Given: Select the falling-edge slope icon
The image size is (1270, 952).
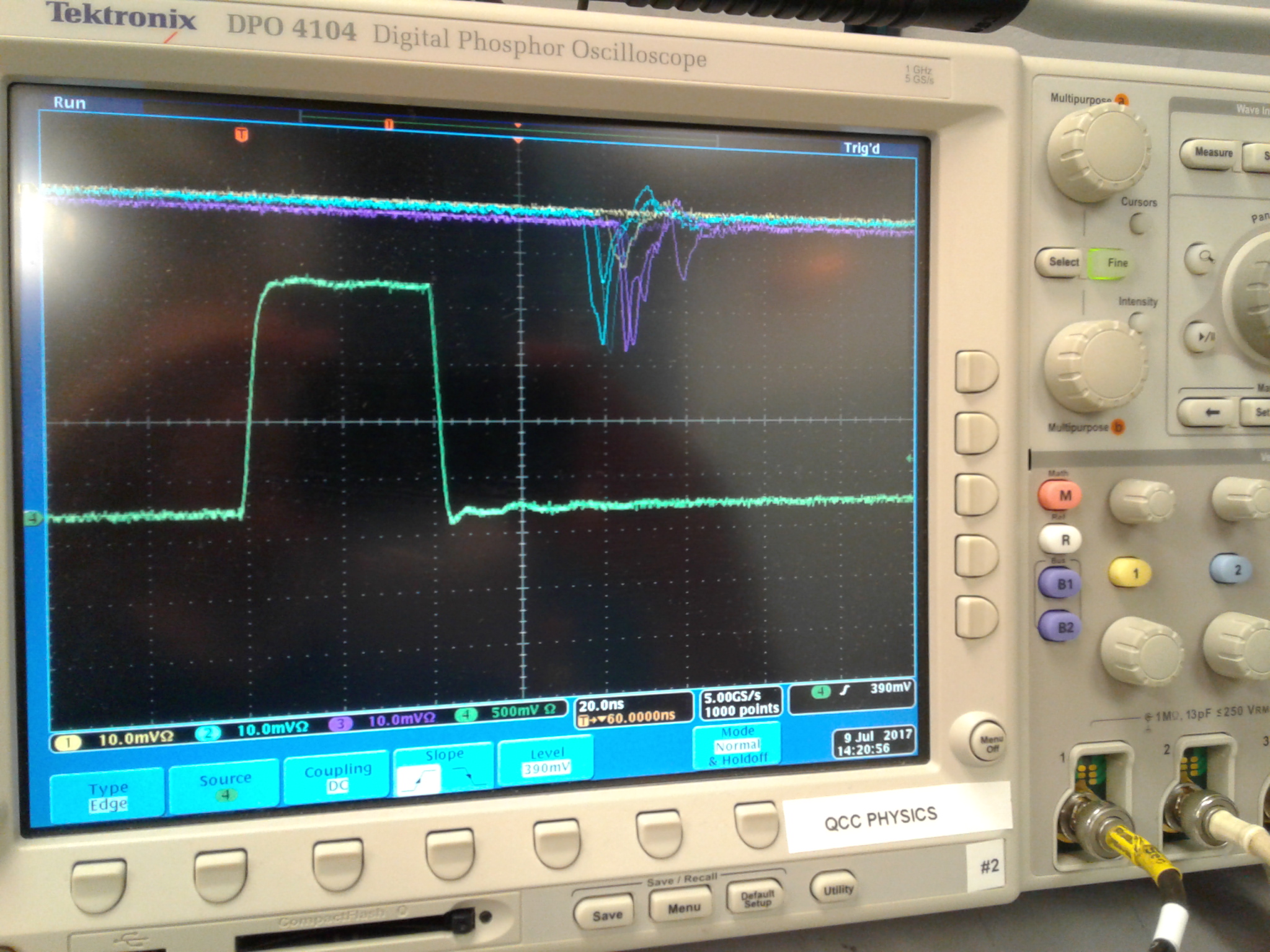Looking at the screenshot, I should 469,775.
